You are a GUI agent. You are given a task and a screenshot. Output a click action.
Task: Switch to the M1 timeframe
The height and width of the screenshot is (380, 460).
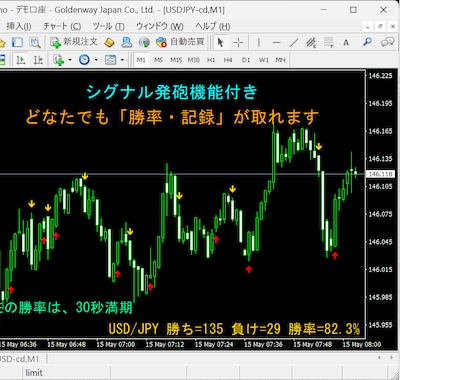tap(141, 60)
